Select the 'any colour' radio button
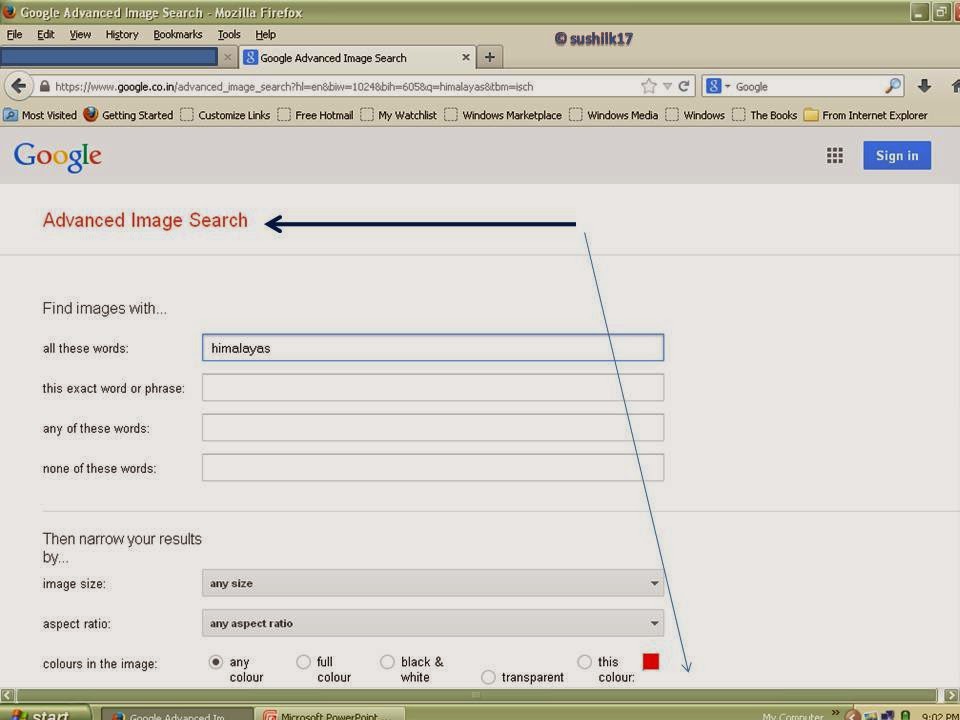This screenshot has width=960, height=720. coord(216,662)
